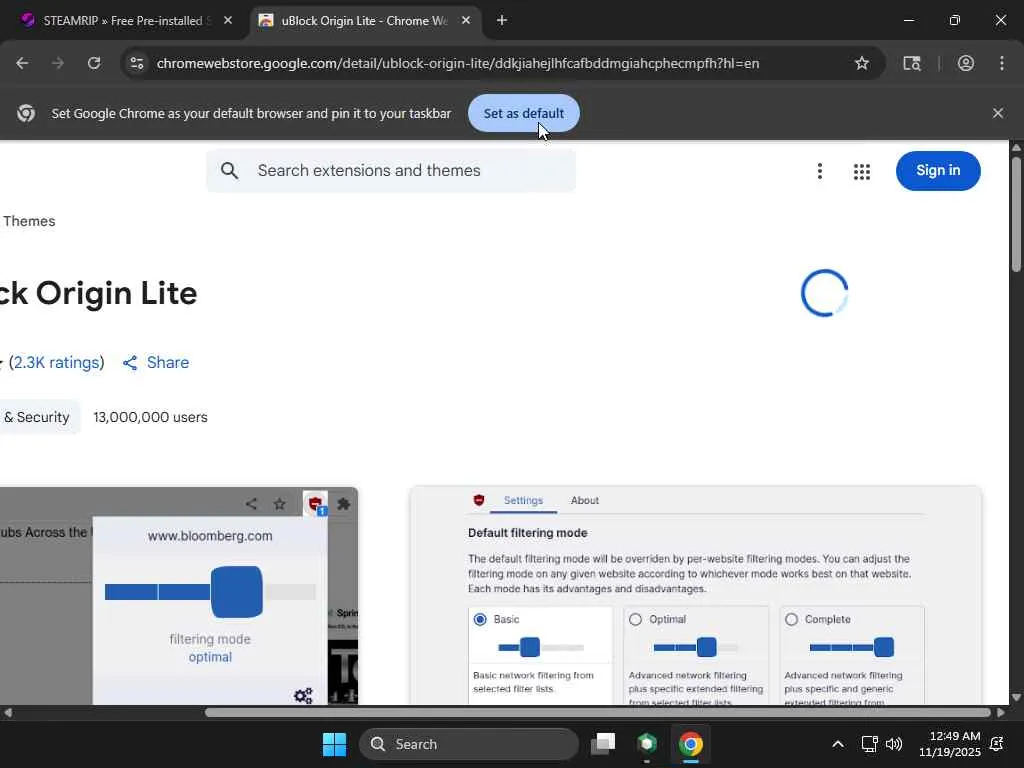
Task: Open the Privacy & Security category chip
Action: pyautogui.click(x=38, y=417)
